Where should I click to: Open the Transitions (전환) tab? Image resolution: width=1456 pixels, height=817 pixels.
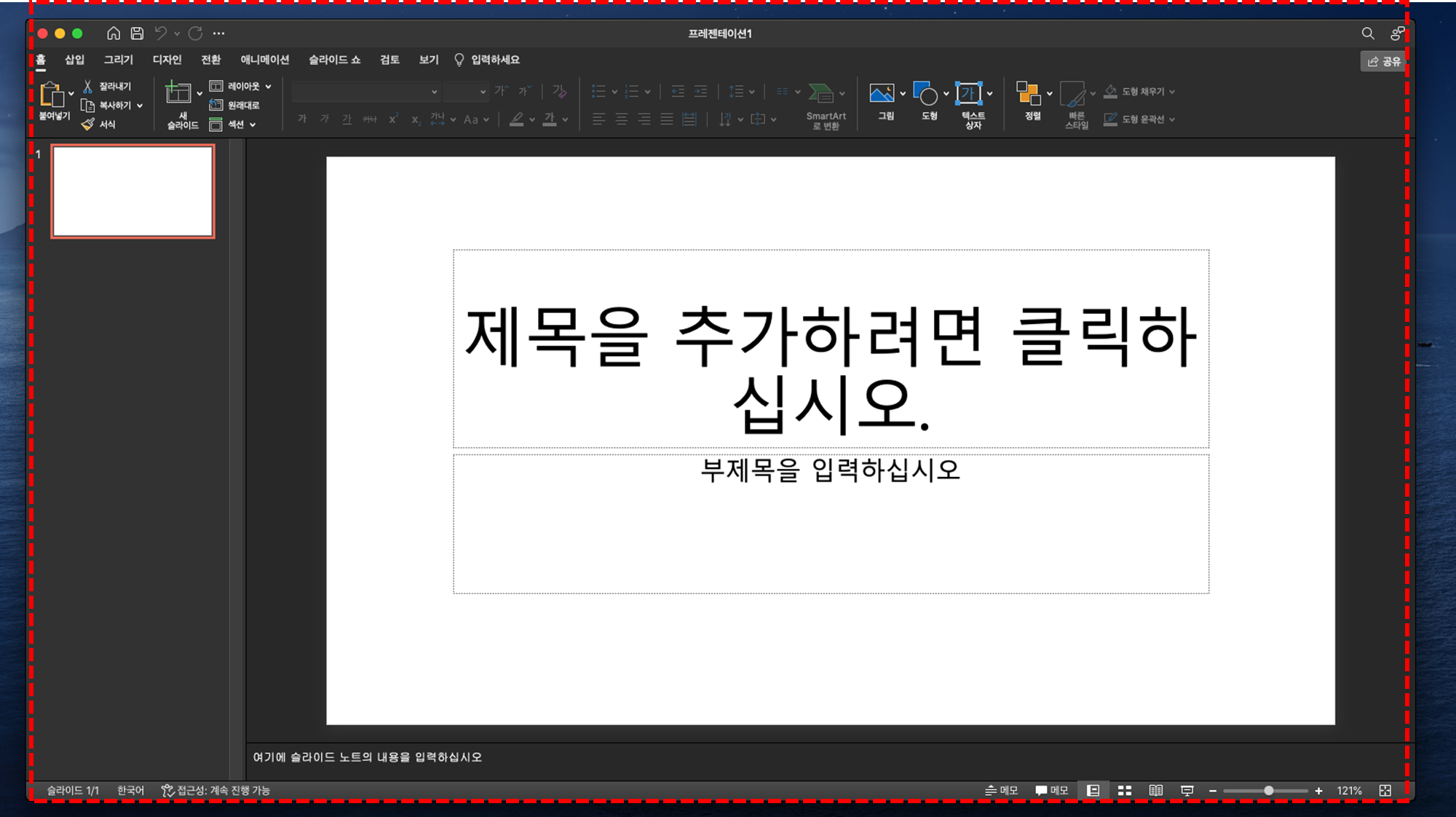[211, 60]
